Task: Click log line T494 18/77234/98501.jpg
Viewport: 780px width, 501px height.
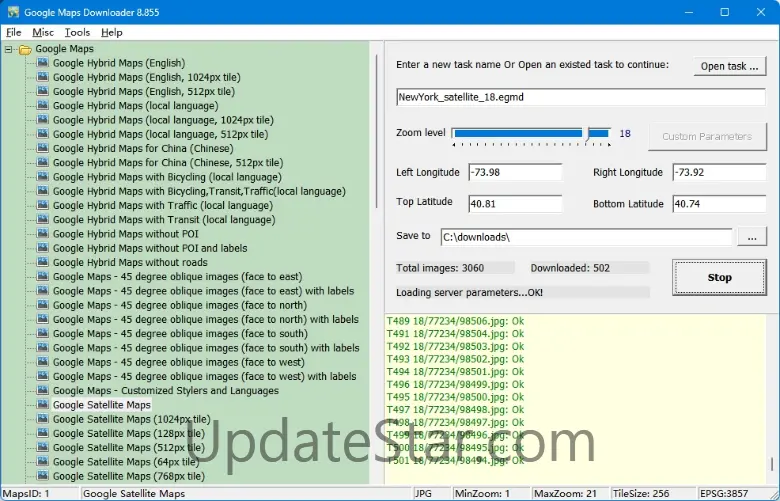Action: pyautogui.click(x=455, y=372)
